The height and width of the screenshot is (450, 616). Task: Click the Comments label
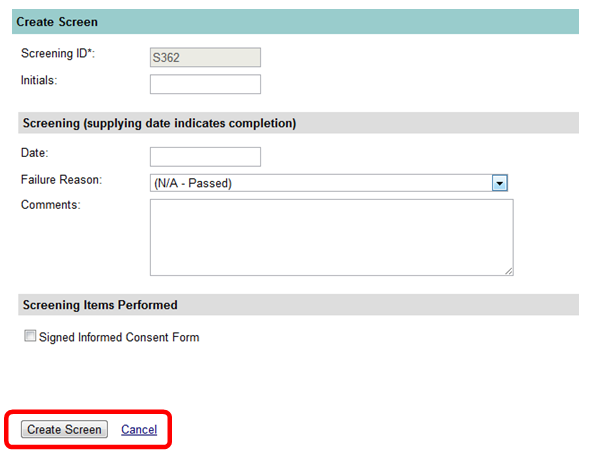(x=50, y=205)
